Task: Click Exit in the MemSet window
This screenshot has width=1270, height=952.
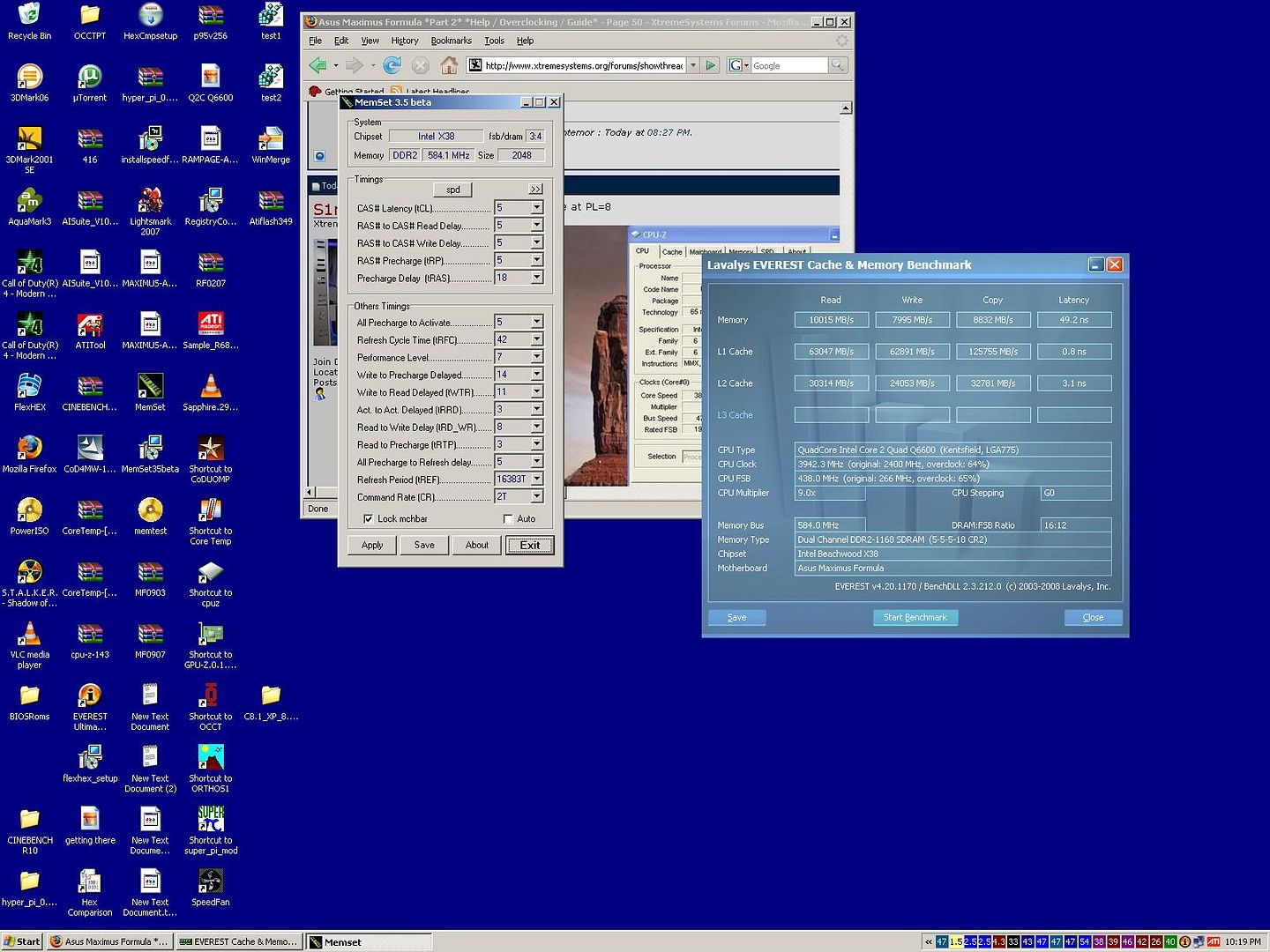Action: 530,545
